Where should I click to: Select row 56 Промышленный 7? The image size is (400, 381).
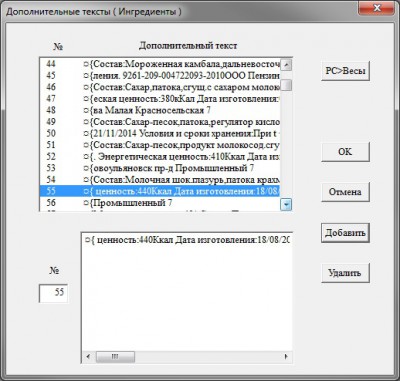click(160, 203)
